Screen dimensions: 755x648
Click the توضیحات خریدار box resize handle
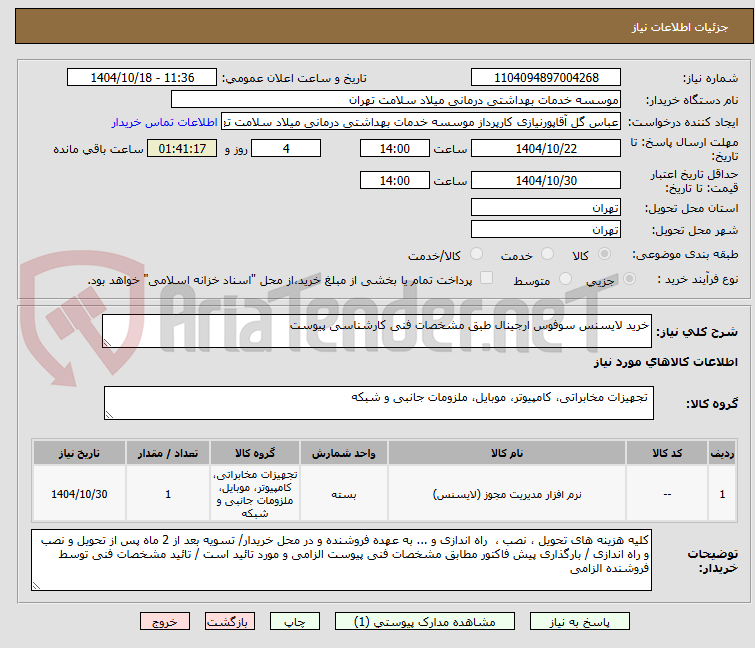[36, 586]
